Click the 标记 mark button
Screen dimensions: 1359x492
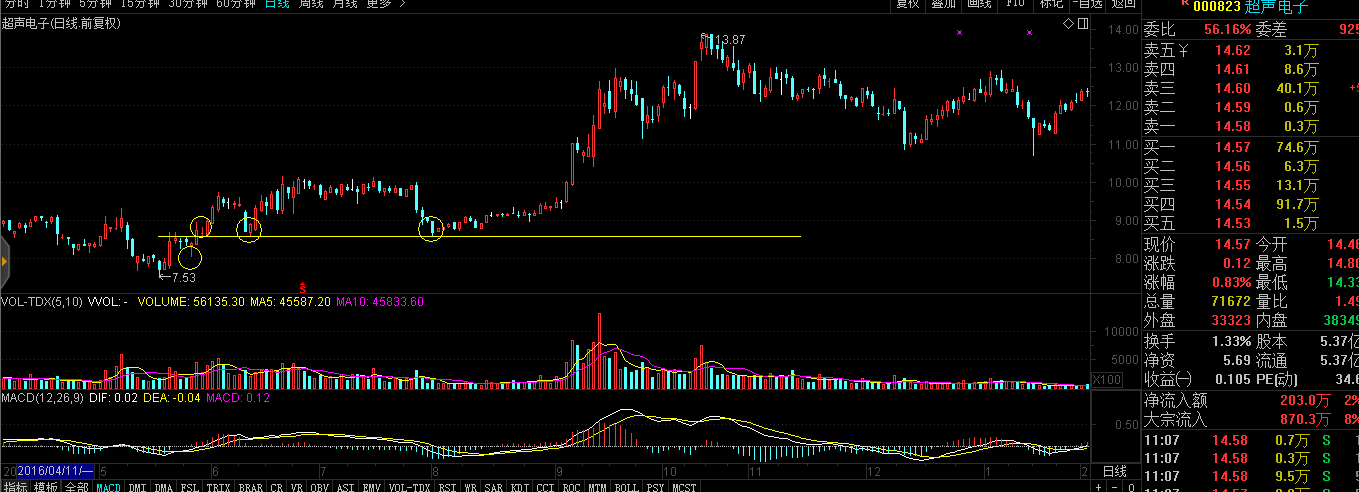1051,4
